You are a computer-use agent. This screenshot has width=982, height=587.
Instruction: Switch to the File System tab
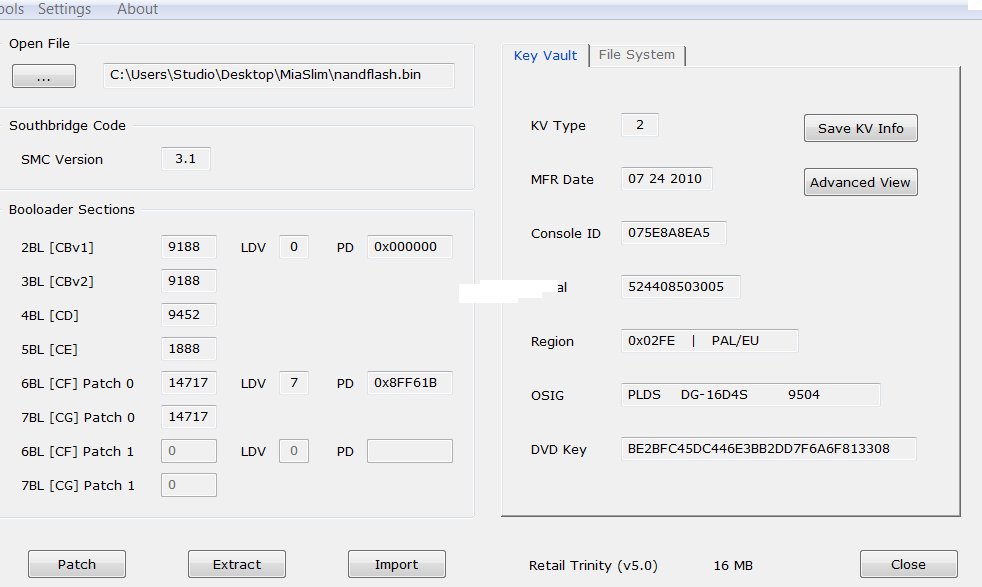pyautogui.click(x=636, y=55)
